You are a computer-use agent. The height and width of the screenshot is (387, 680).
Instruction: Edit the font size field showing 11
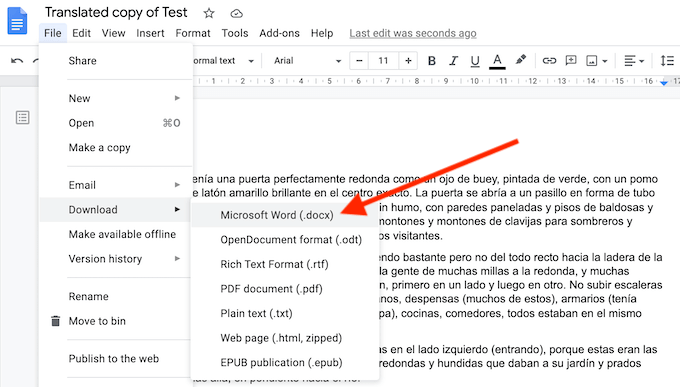click(x=383, y=61)
